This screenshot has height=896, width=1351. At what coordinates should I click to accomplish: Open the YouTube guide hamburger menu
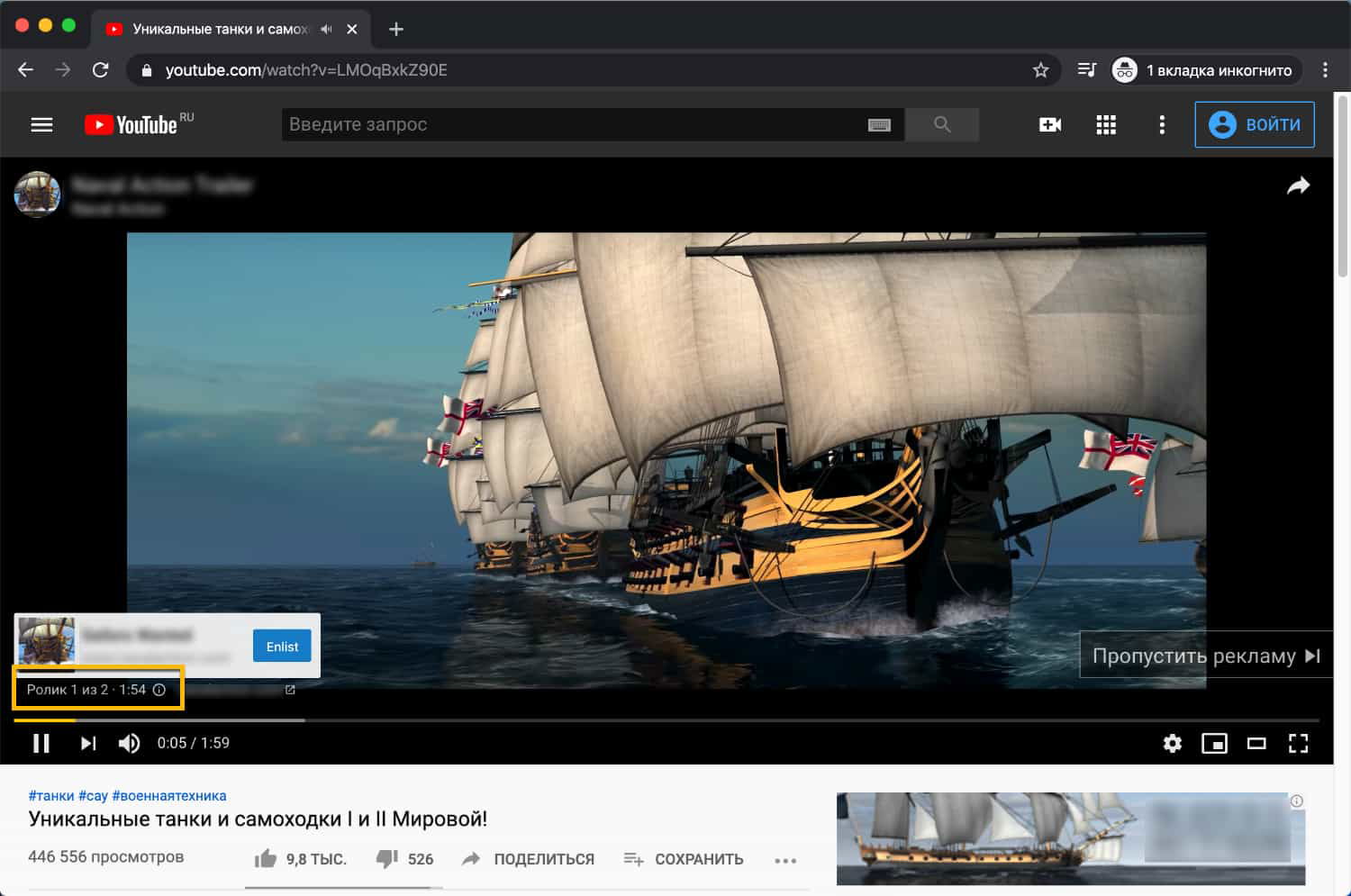pos(42,124)
